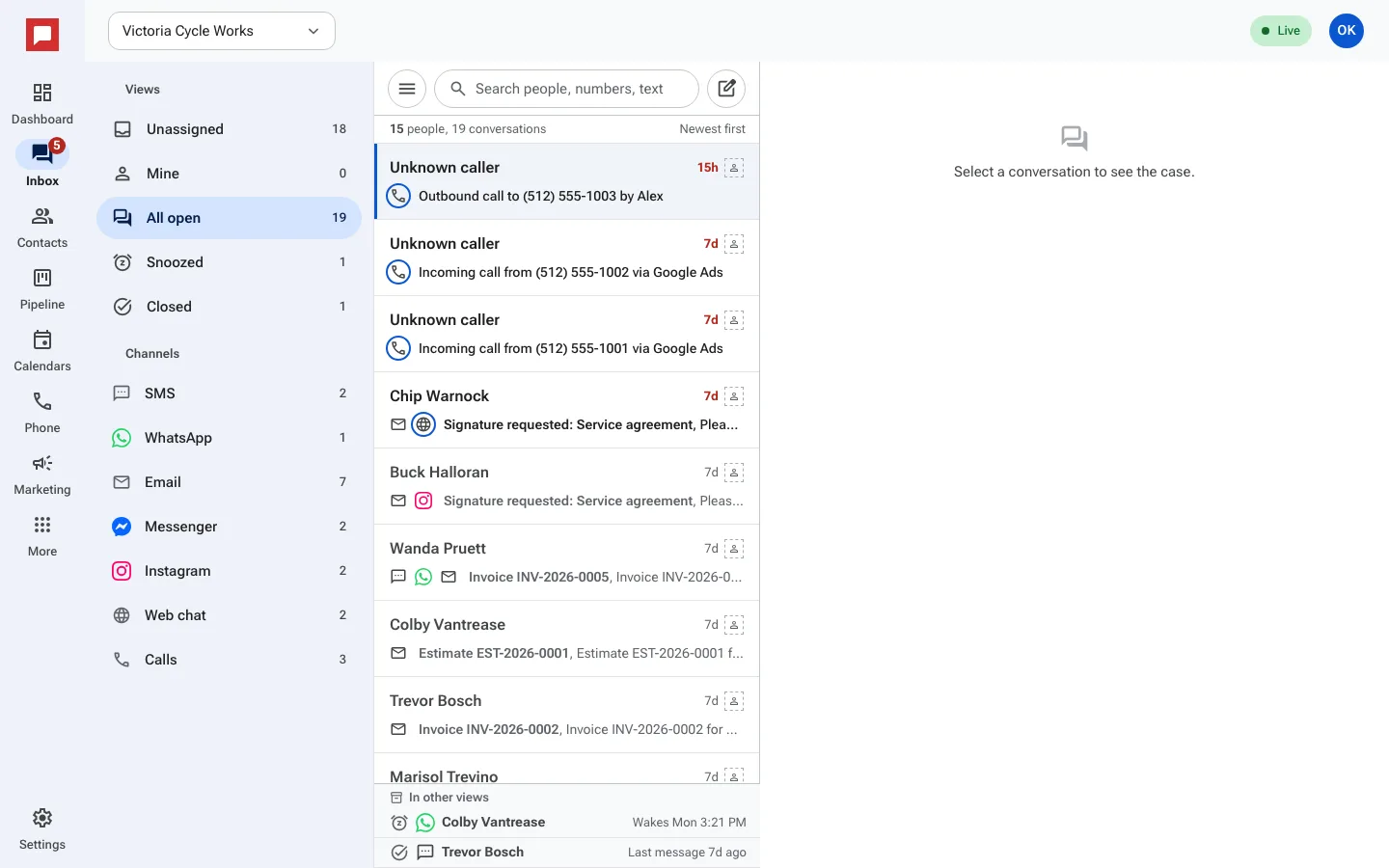Focus the Search people, numbers, text field
Screen dimensions: 1389x868
[567, 89]
